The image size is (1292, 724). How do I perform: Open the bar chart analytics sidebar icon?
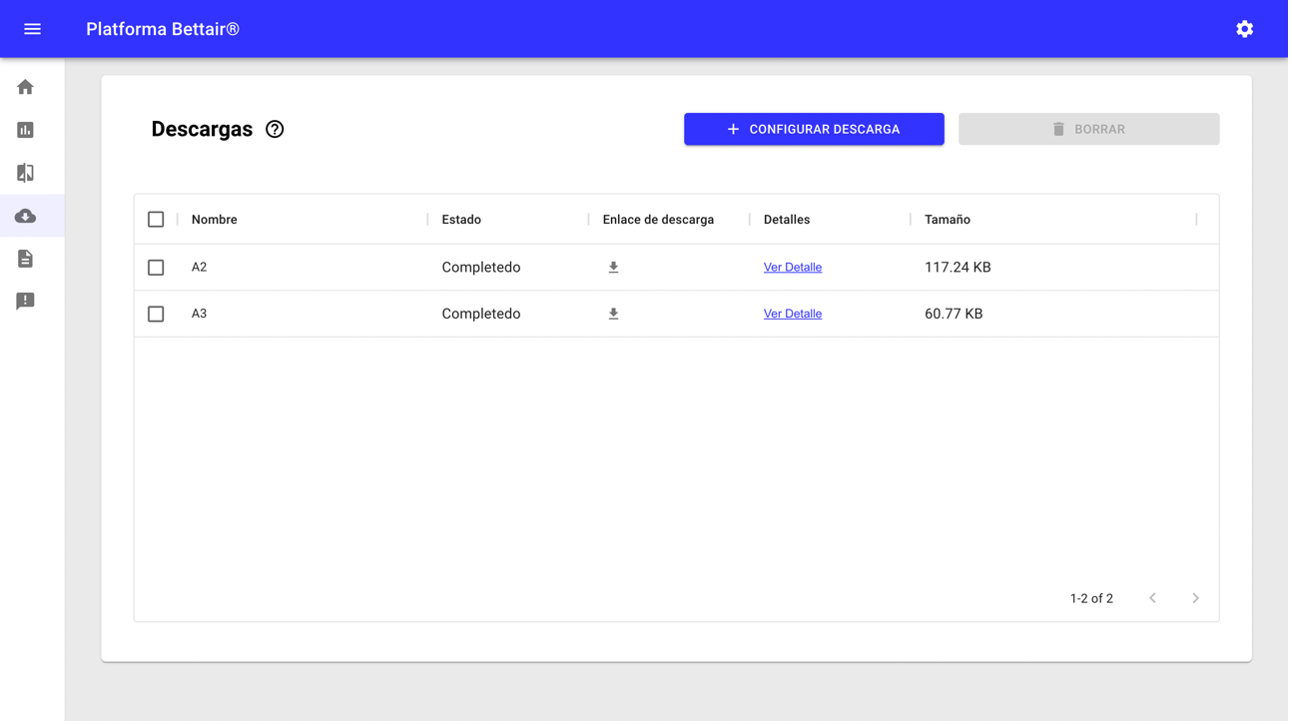pos(26,130)
